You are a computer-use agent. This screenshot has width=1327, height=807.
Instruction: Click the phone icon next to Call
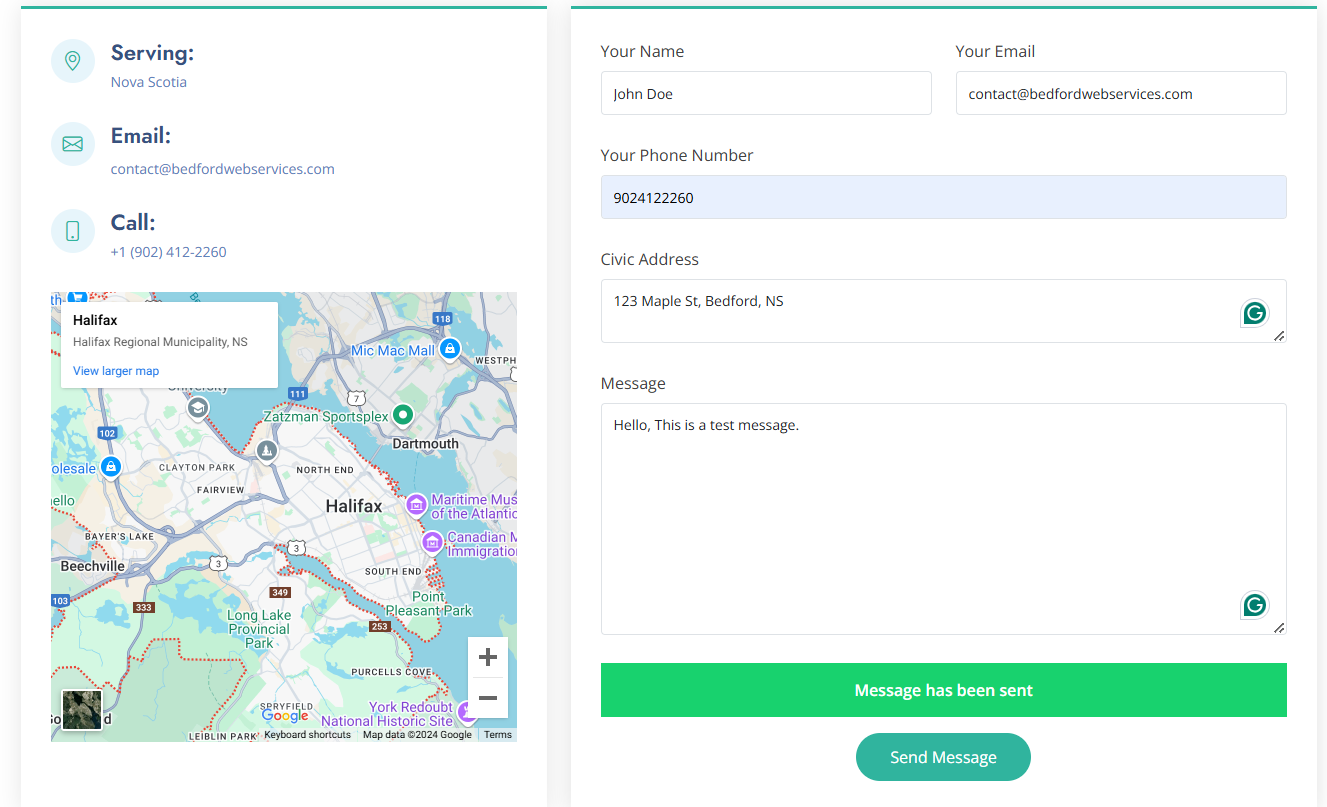73,231
